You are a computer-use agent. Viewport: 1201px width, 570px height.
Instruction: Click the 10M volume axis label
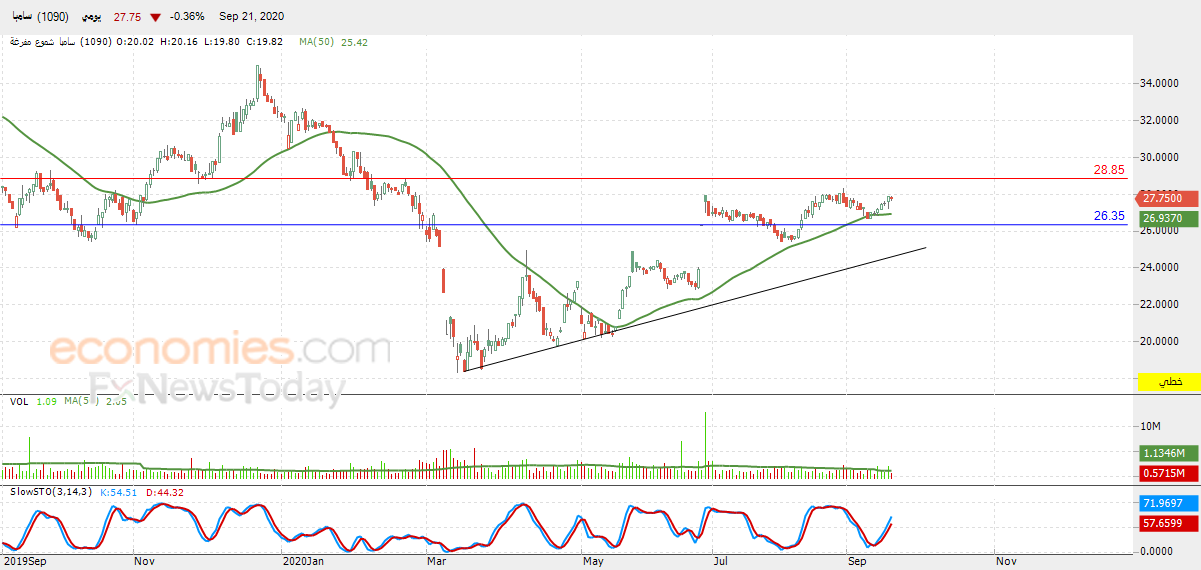pos(1151,426)
